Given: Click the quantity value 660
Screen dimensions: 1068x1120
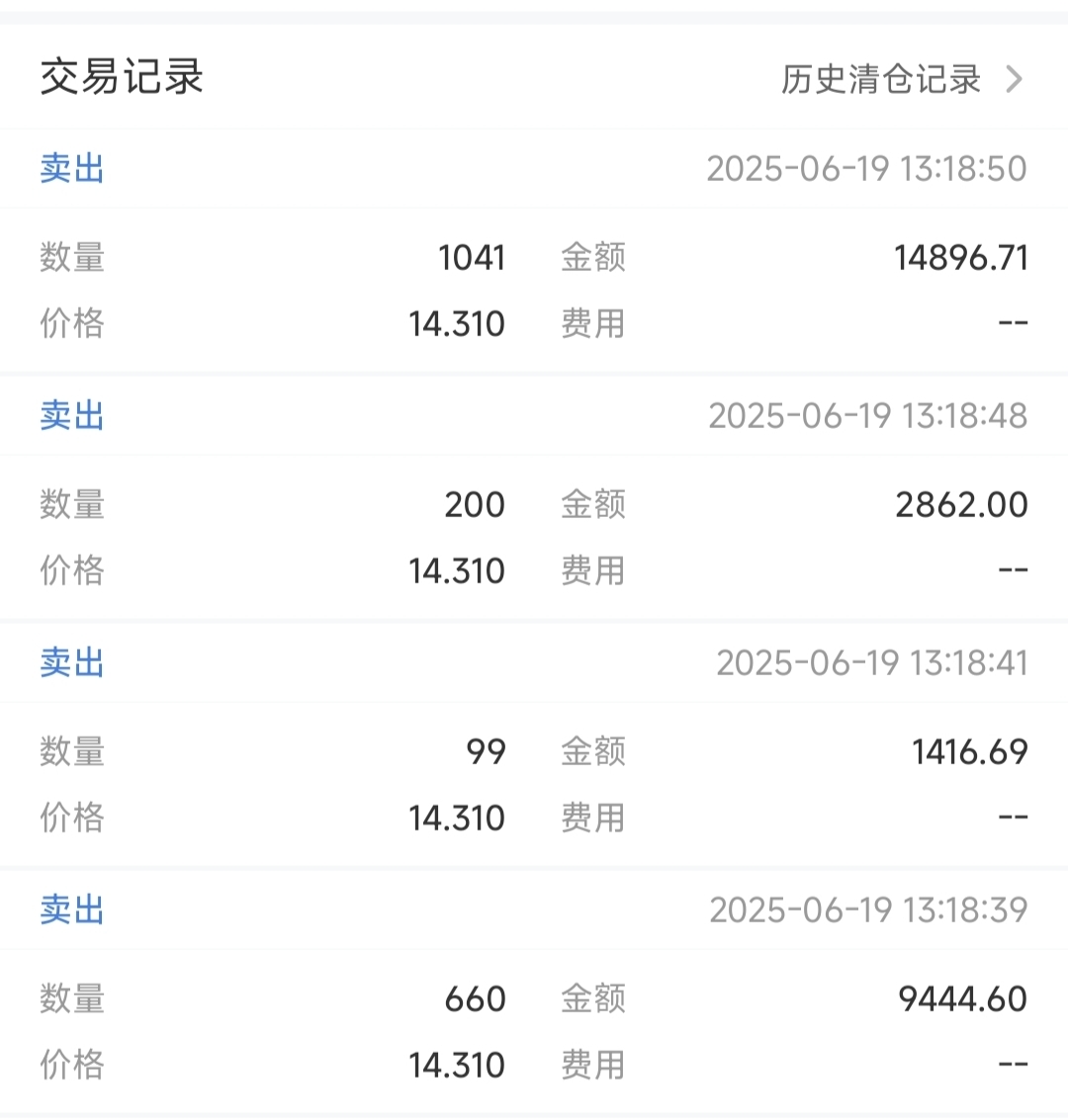Looking at the screenshot, I should [x=475, y=999].
